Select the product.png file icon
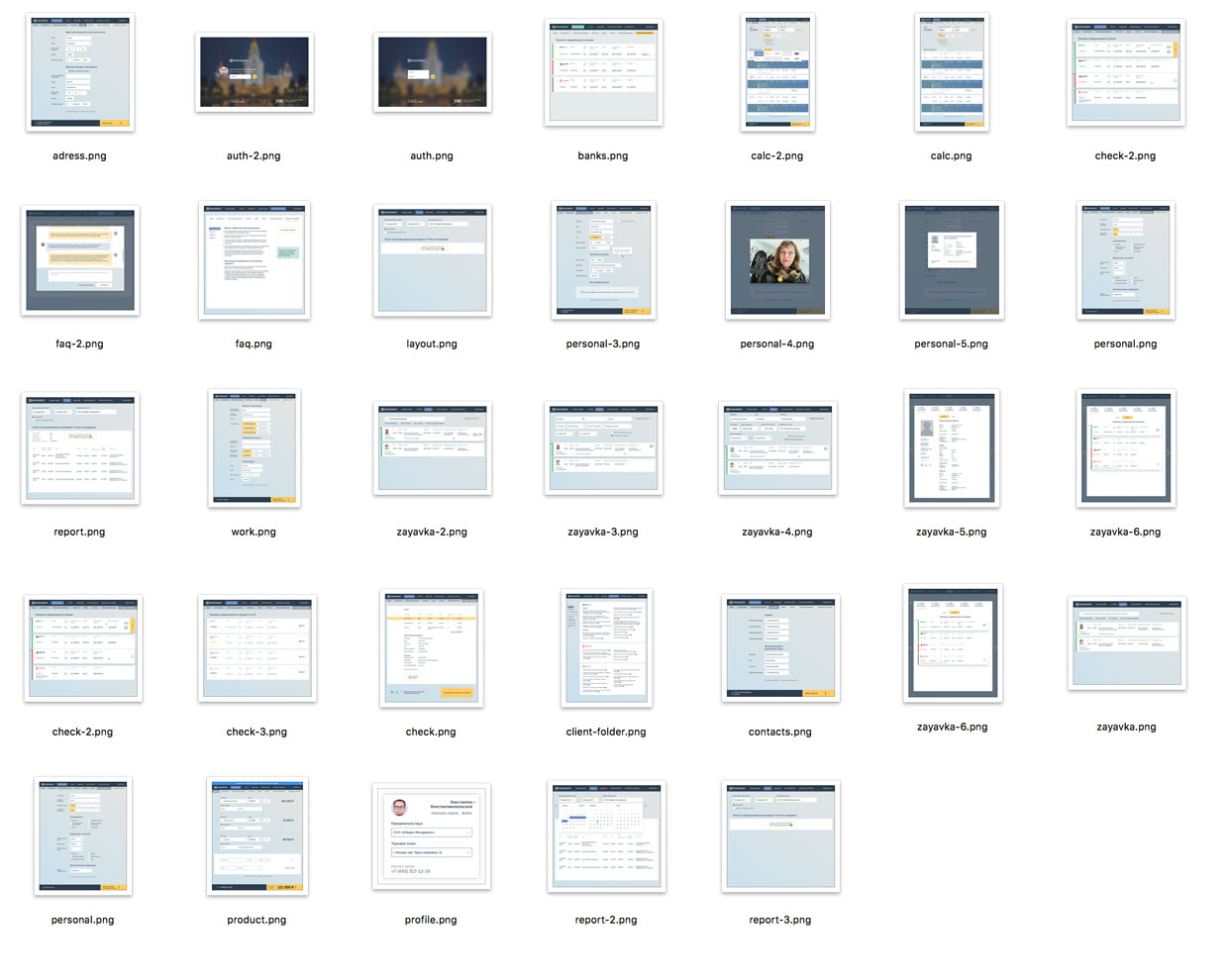 point(256,836)
